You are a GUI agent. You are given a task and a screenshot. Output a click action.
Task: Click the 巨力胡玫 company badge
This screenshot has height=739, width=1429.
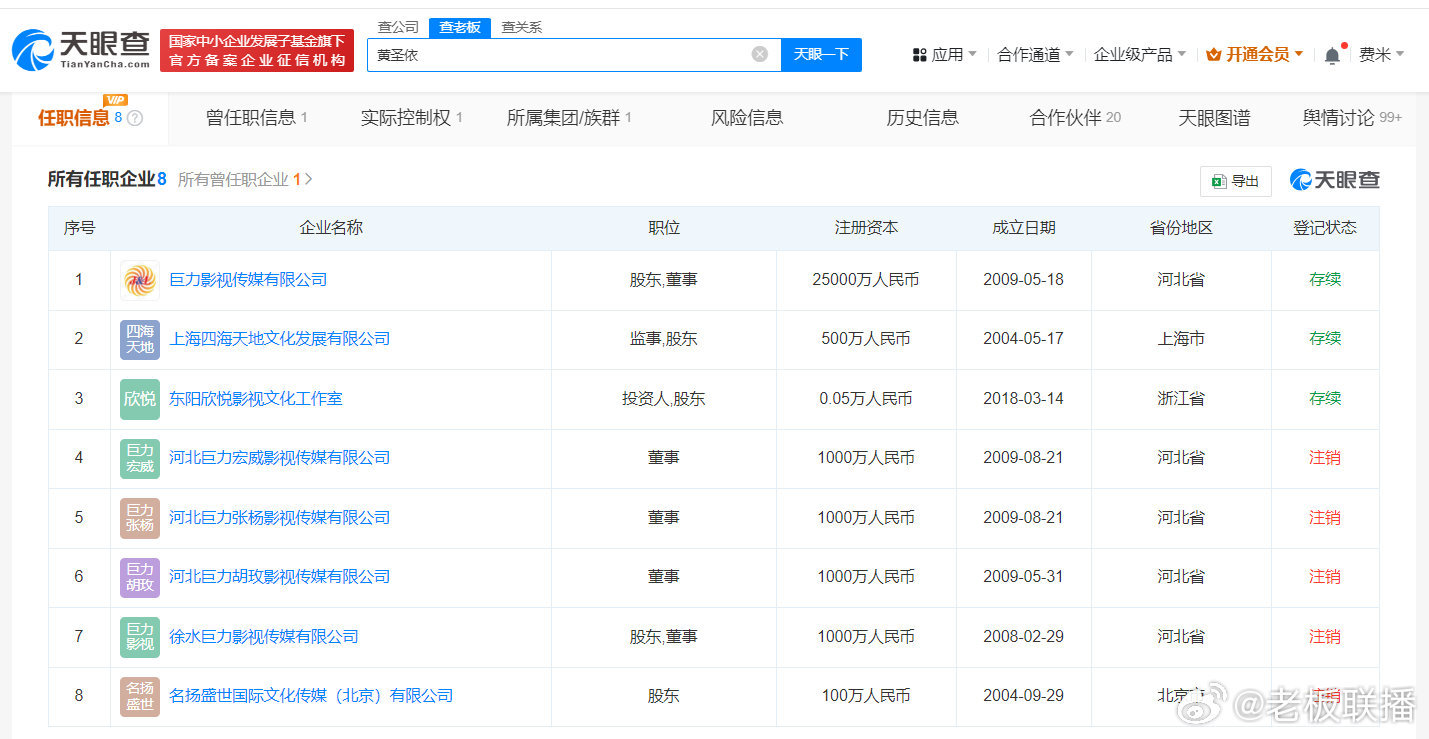click(140, 577)
